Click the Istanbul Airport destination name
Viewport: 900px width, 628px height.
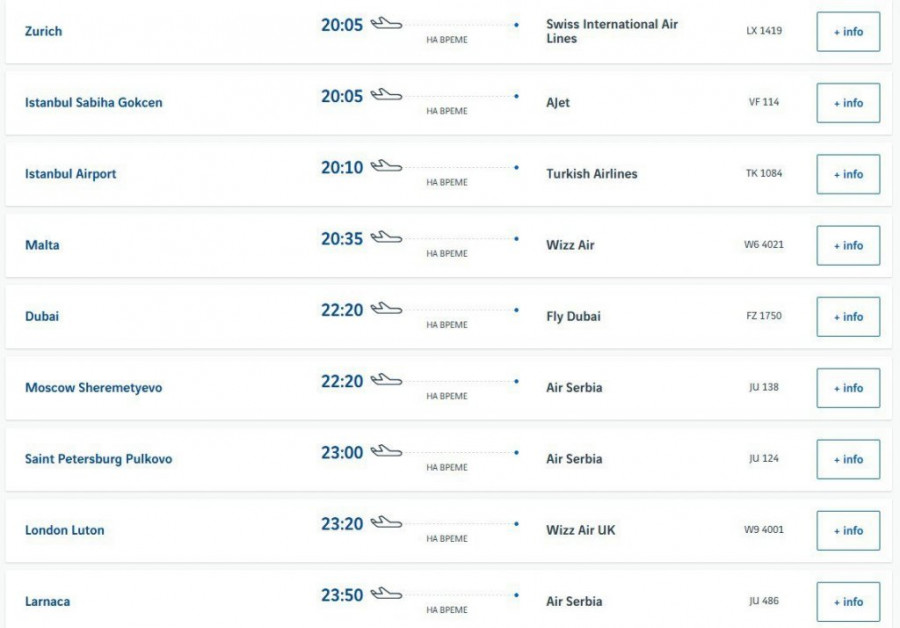71,174
